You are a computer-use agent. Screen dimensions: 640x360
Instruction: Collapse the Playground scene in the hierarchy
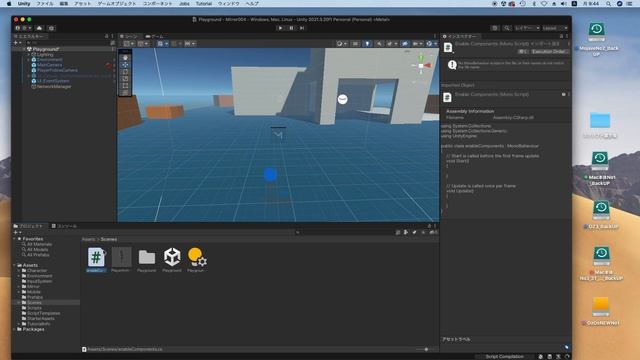pyautogui.click(x=24, y=49)
